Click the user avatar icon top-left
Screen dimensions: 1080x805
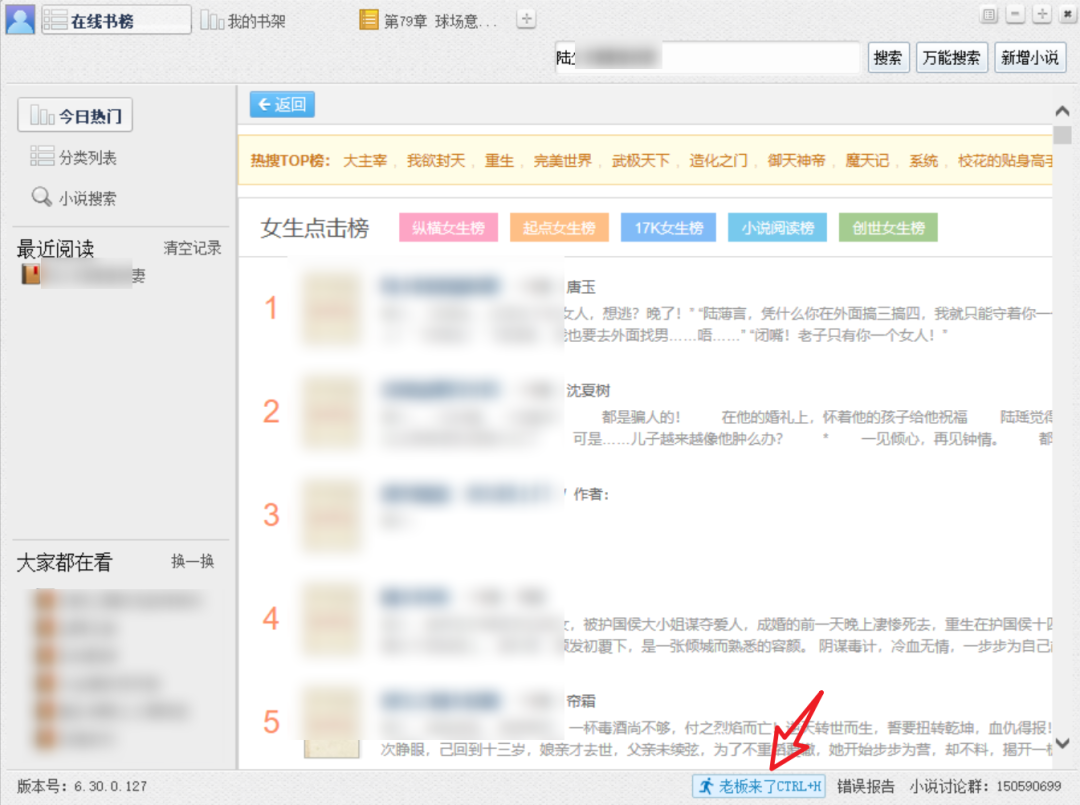pos(20,18)
